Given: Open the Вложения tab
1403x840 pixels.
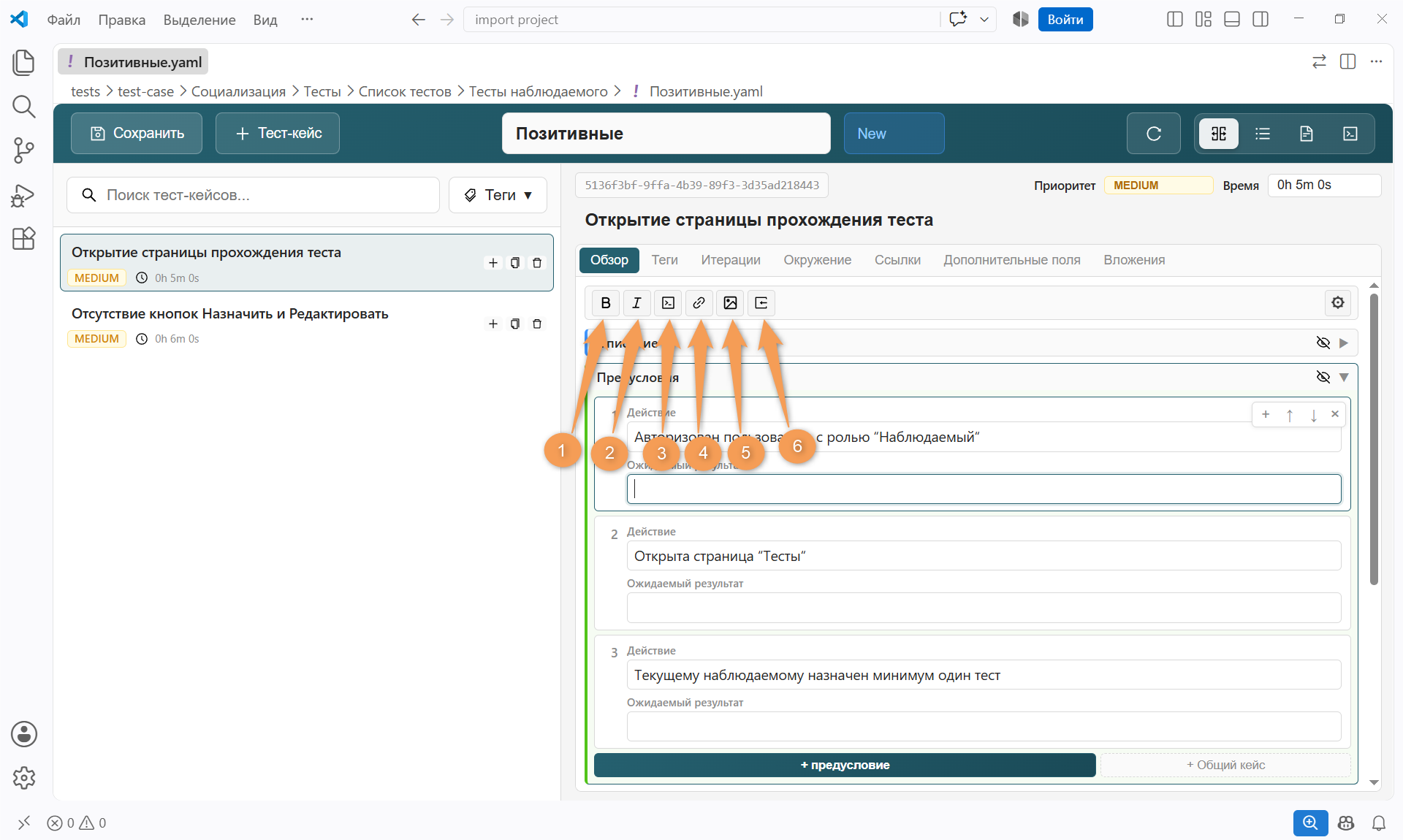Looking at the screenshot, I should point(1134,260).
